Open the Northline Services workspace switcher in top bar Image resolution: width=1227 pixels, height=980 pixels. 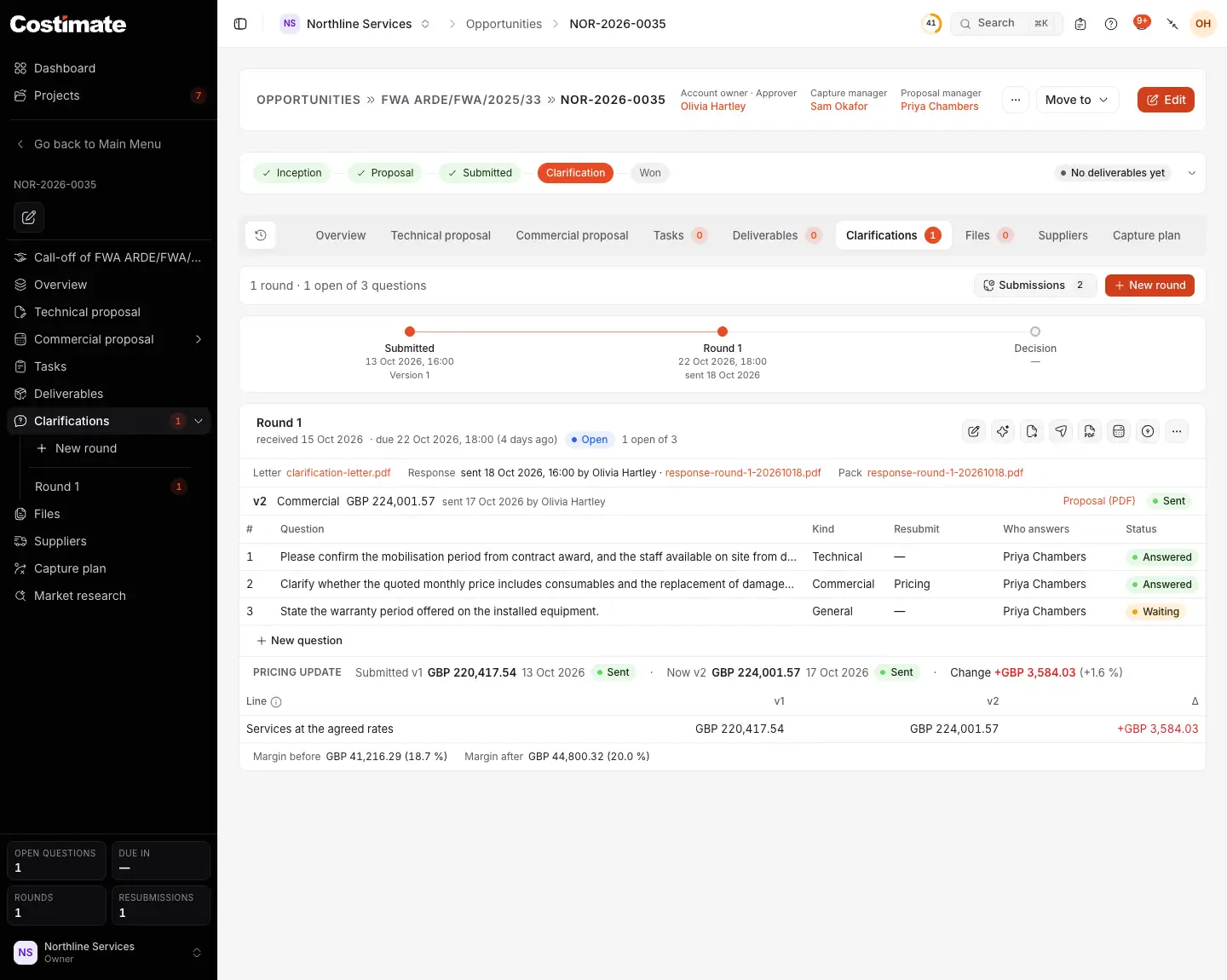[356, 24]
